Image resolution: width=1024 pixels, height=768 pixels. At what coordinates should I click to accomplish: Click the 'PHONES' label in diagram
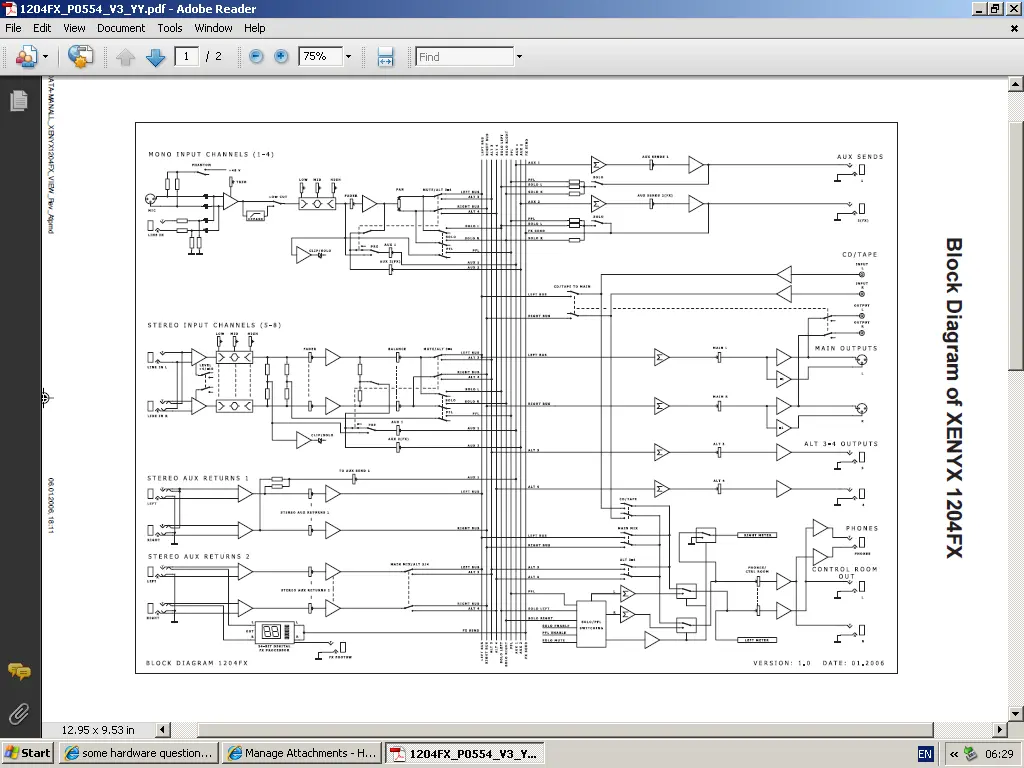[x=862, y=528]
